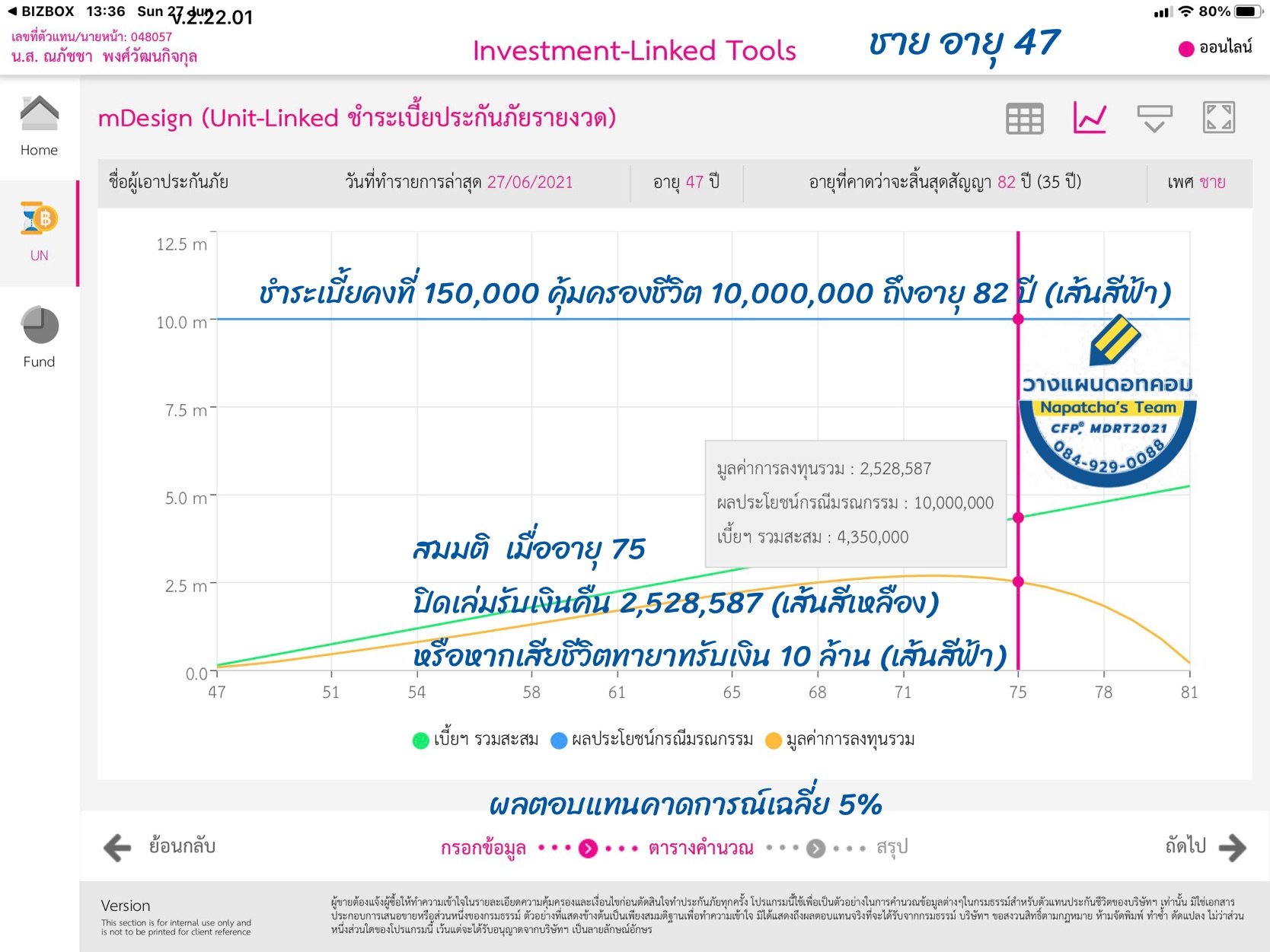Click the left arrow back icon
The width and height of the screenshot is (1270, 952).
(x=117, y=847)
